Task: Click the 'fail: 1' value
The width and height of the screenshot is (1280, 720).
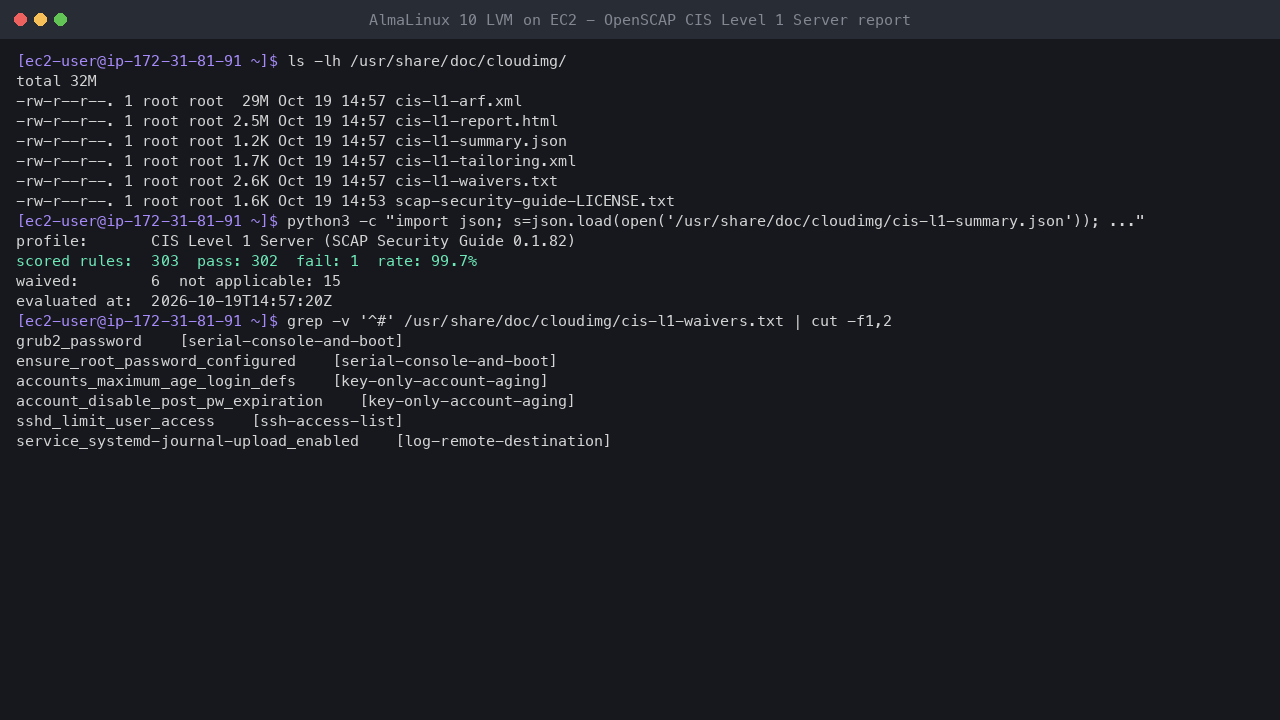Action: (x=327, y=261)
